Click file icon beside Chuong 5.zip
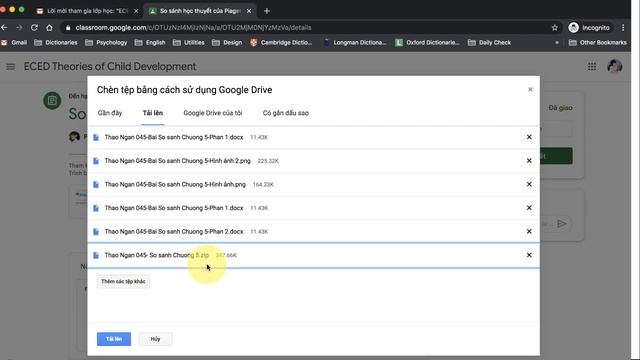 click(96, 255)
